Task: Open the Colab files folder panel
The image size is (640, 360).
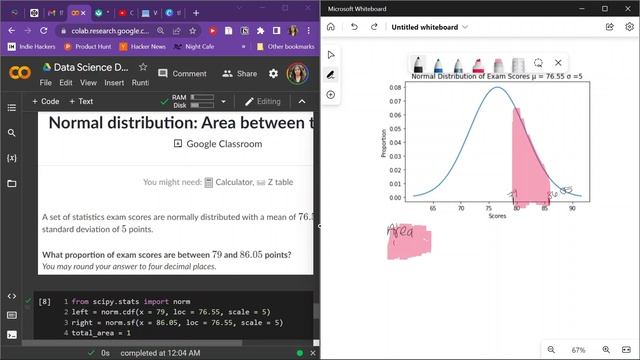Action: pyautogui.click(x=12, y=183)
